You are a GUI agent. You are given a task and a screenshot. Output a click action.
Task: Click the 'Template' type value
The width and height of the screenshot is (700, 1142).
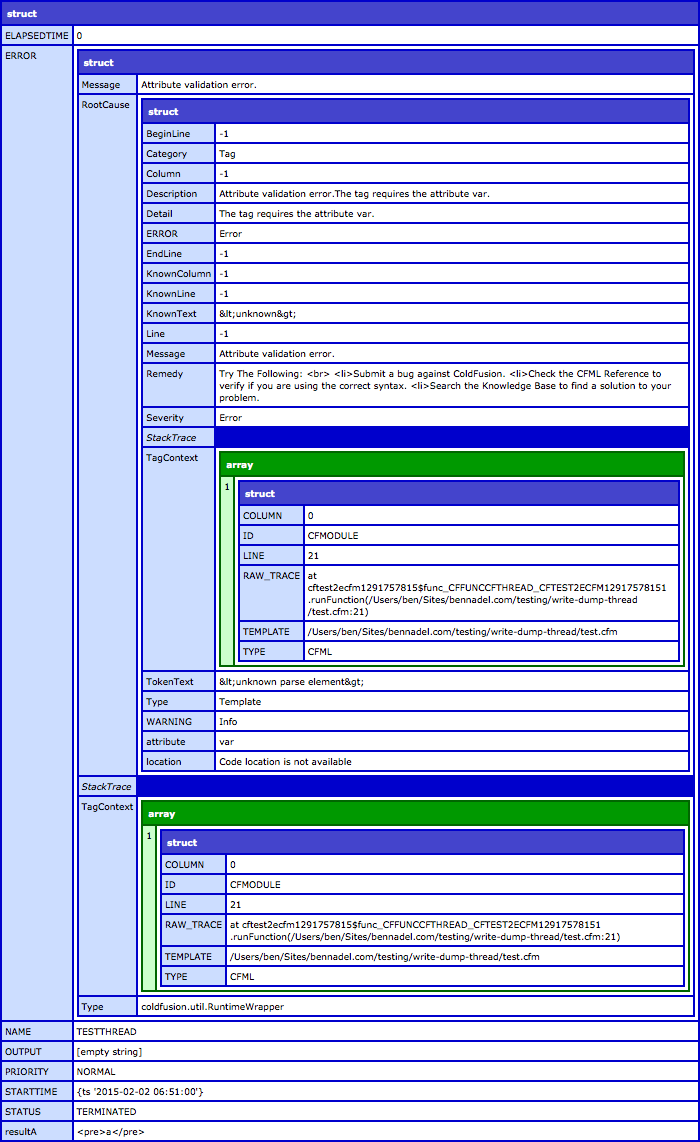coord(240,701)
